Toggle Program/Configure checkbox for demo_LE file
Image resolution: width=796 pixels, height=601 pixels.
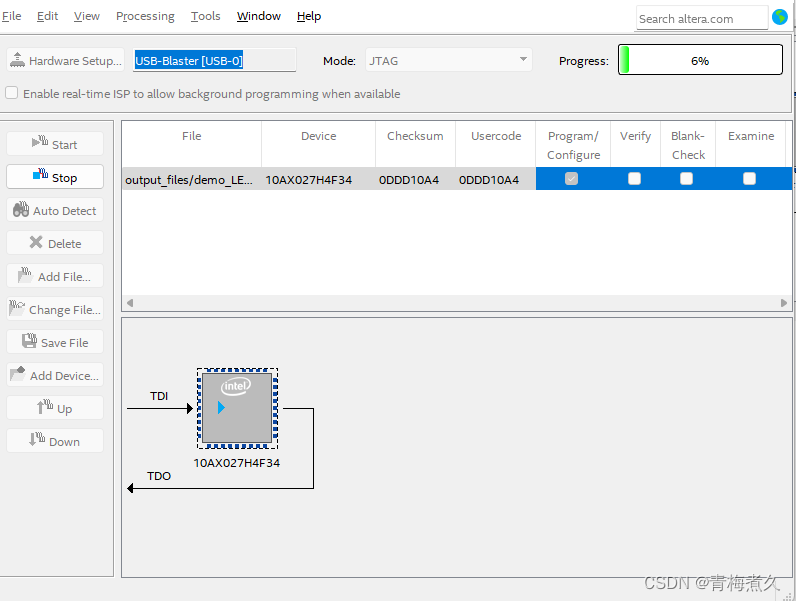[571, 179]
